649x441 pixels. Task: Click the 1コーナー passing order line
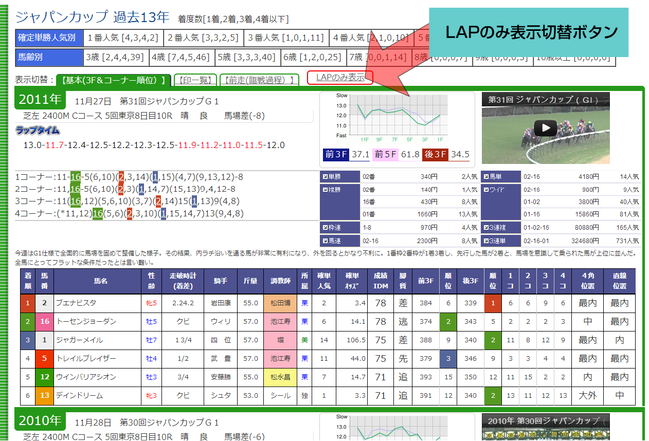pos(129,177)
